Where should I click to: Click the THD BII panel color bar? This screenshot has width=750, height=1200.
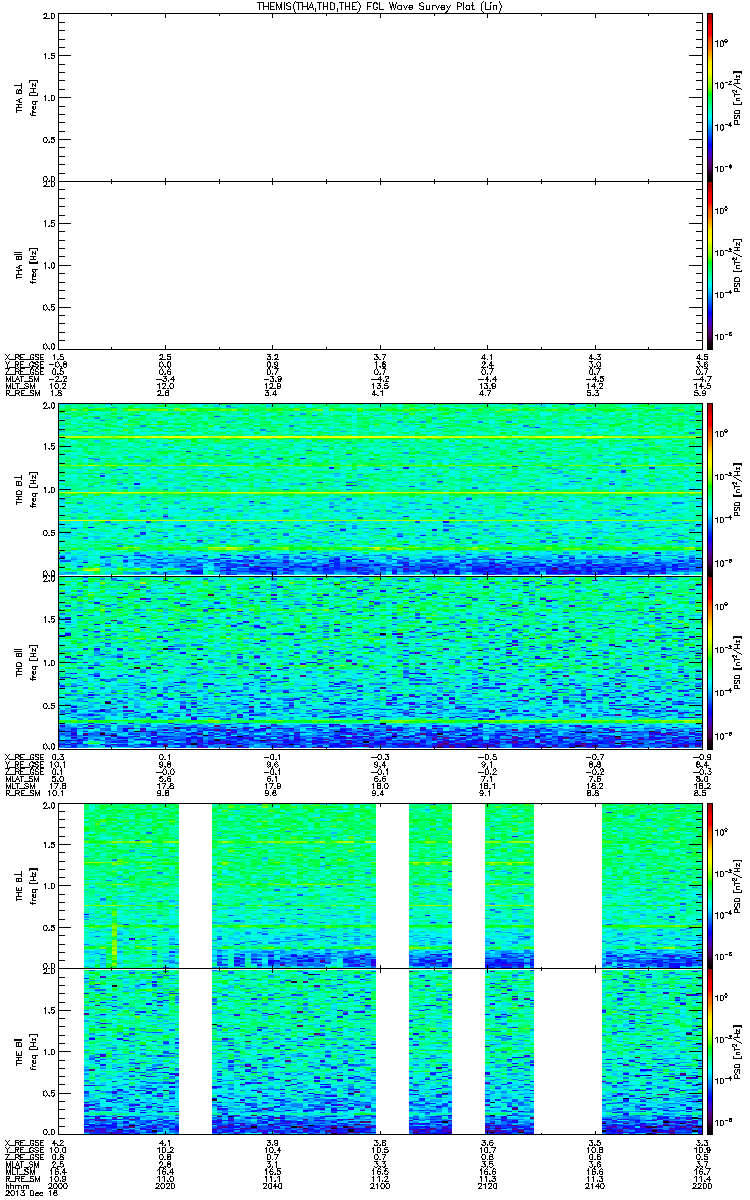pyautogui.click(x=710, y=661)
